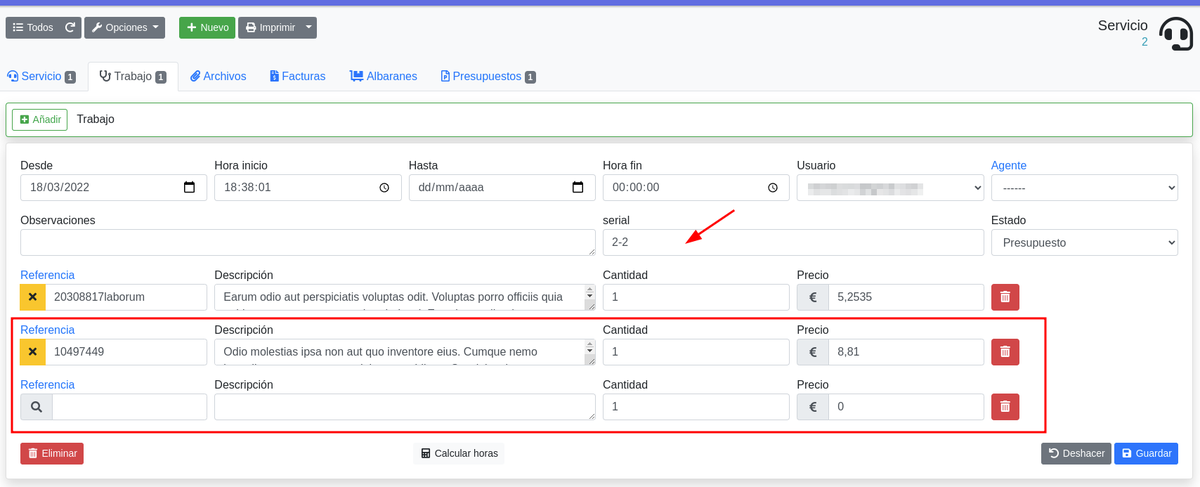1200x487 pixels.
Task: Open the Usuario dropdown
Action: point(890,187)
